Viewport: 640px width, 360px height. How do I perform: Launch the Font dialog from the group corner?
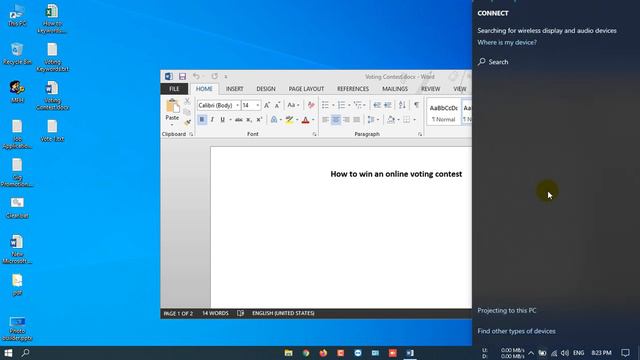(x=314, y=134)
